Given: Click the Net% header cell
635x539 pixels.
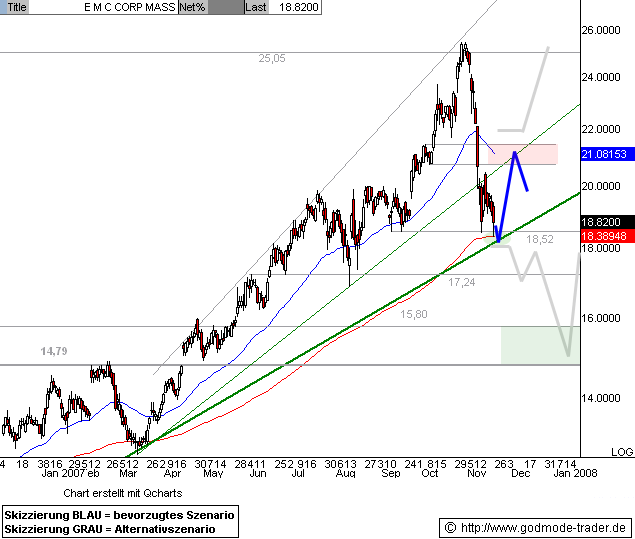Looking at the screenshot, I should (x=193, y=7).
